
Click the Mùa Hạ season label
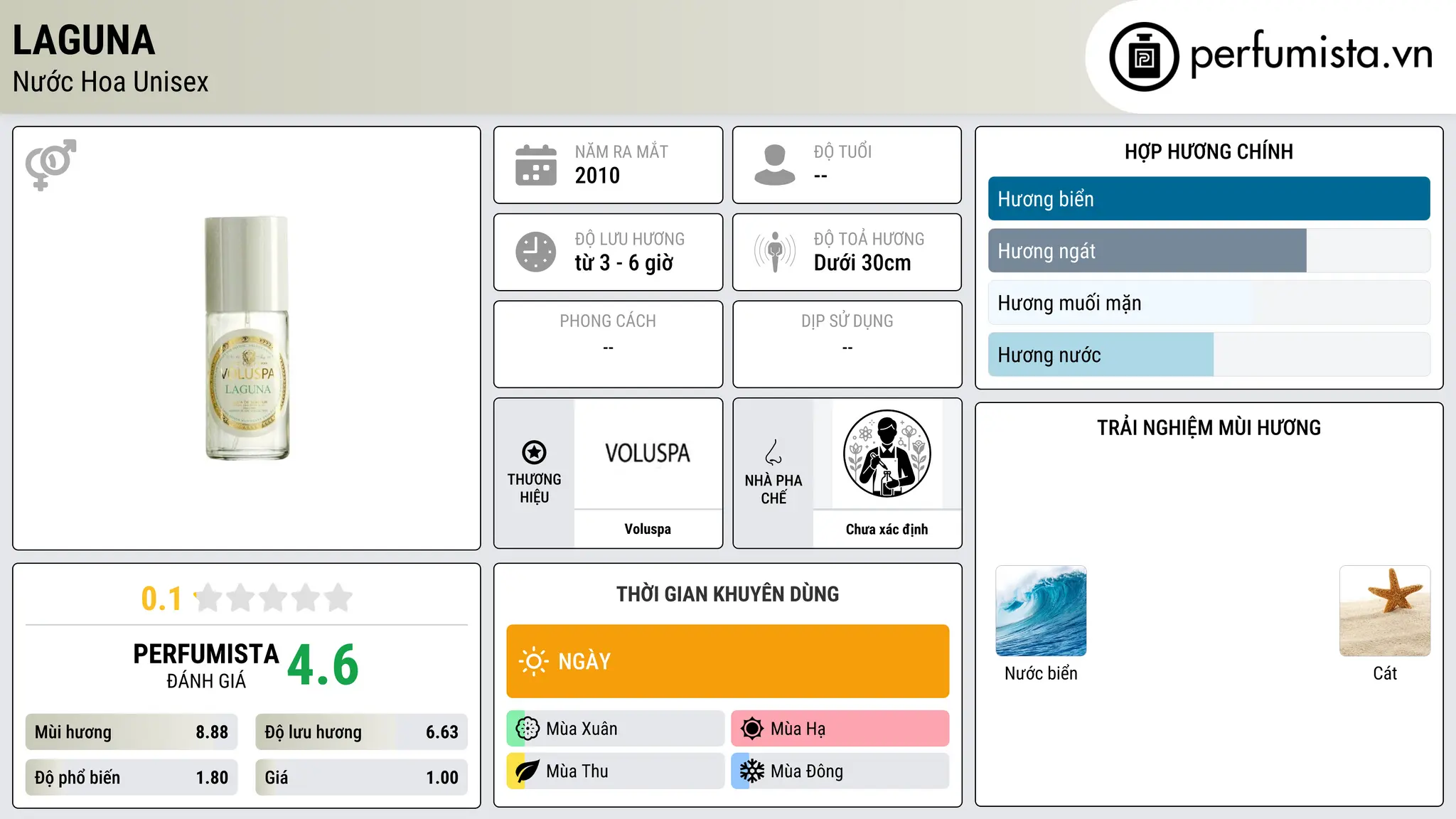pyautogui.click(x=798, y=729)
